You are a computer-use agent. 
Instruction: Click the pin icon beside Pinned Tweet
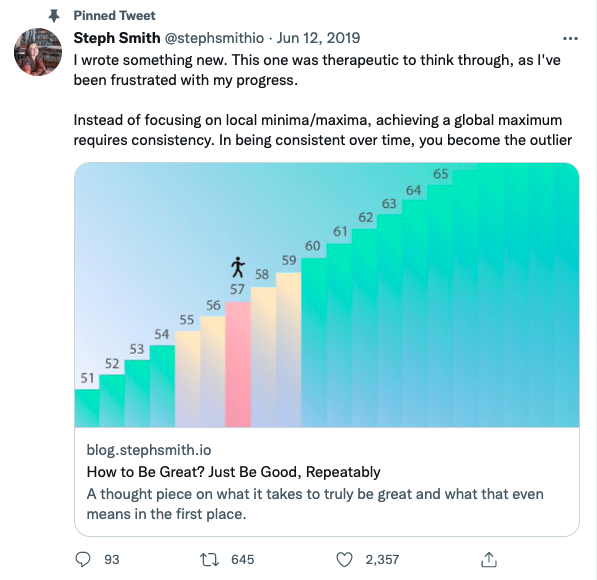[x=54, y=16]
